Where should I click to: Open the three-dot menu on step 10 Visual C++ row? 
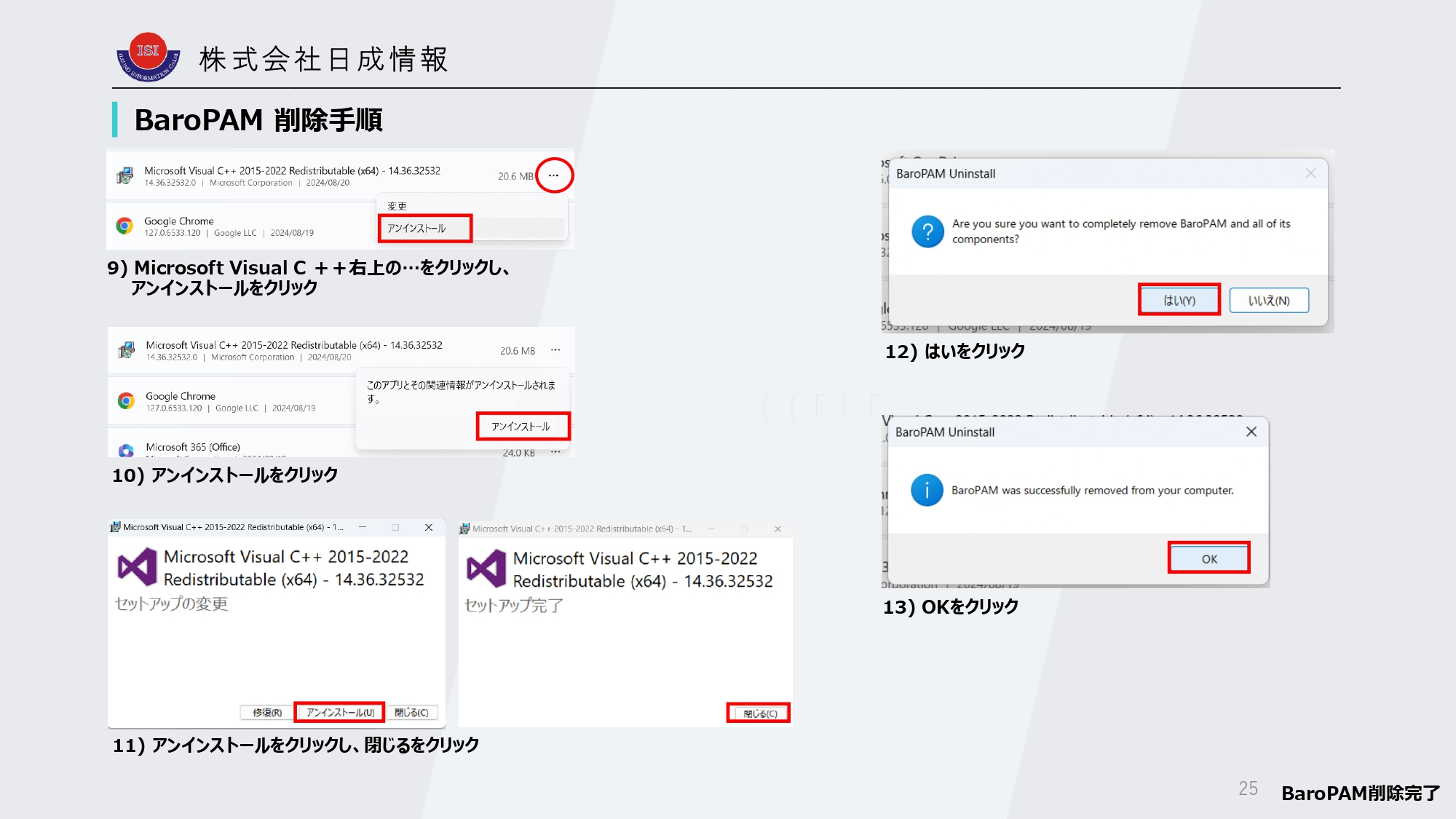click(x=555, y=350)
